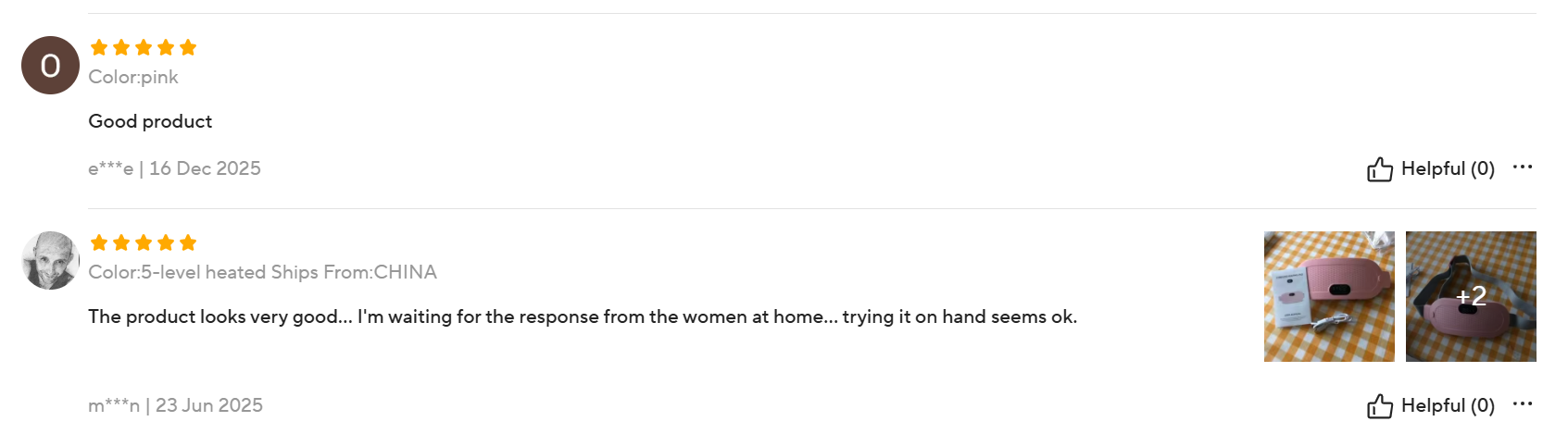Open more options for the 23 Jun review

point(1522,404)
